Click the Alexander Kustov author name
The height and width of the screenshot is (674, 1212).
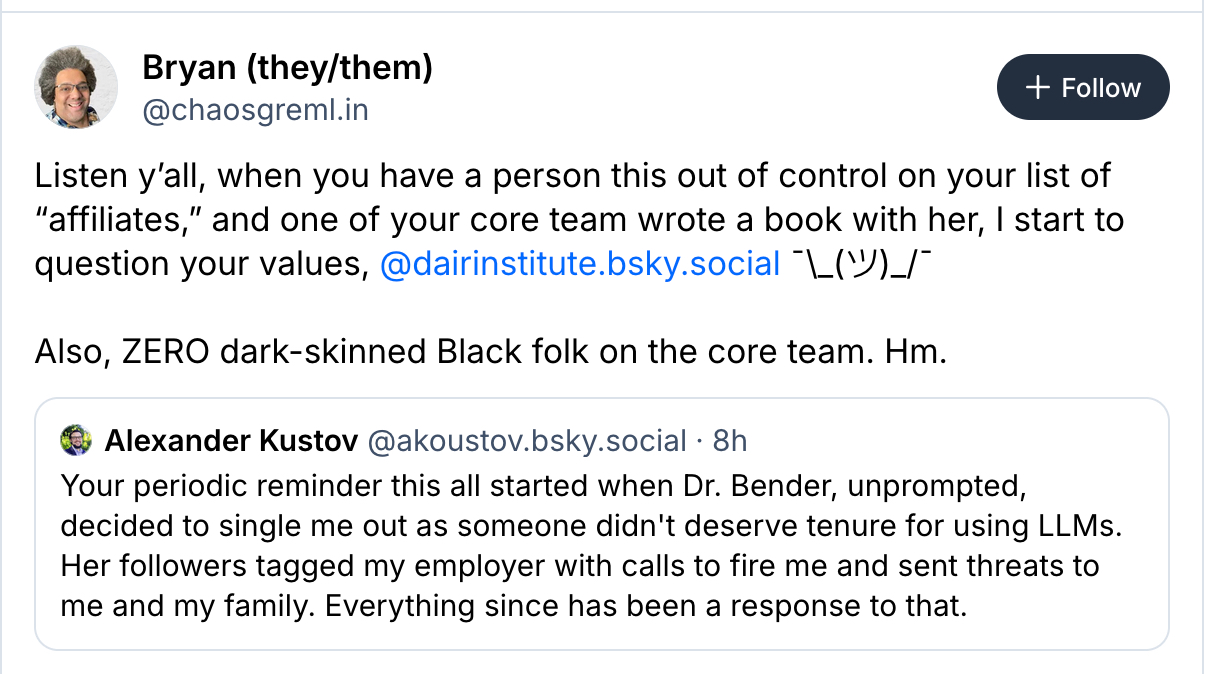point(229,440)
